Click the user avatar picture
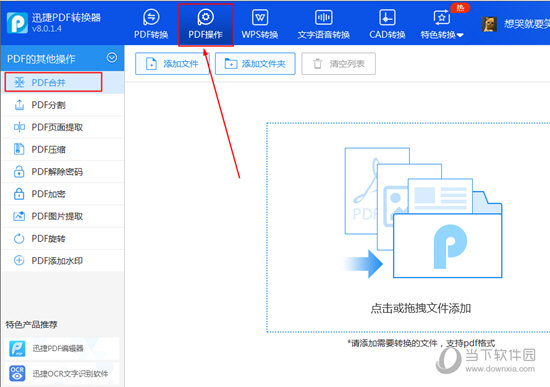This screenshot has width=550, height=387. click(489, 24)
